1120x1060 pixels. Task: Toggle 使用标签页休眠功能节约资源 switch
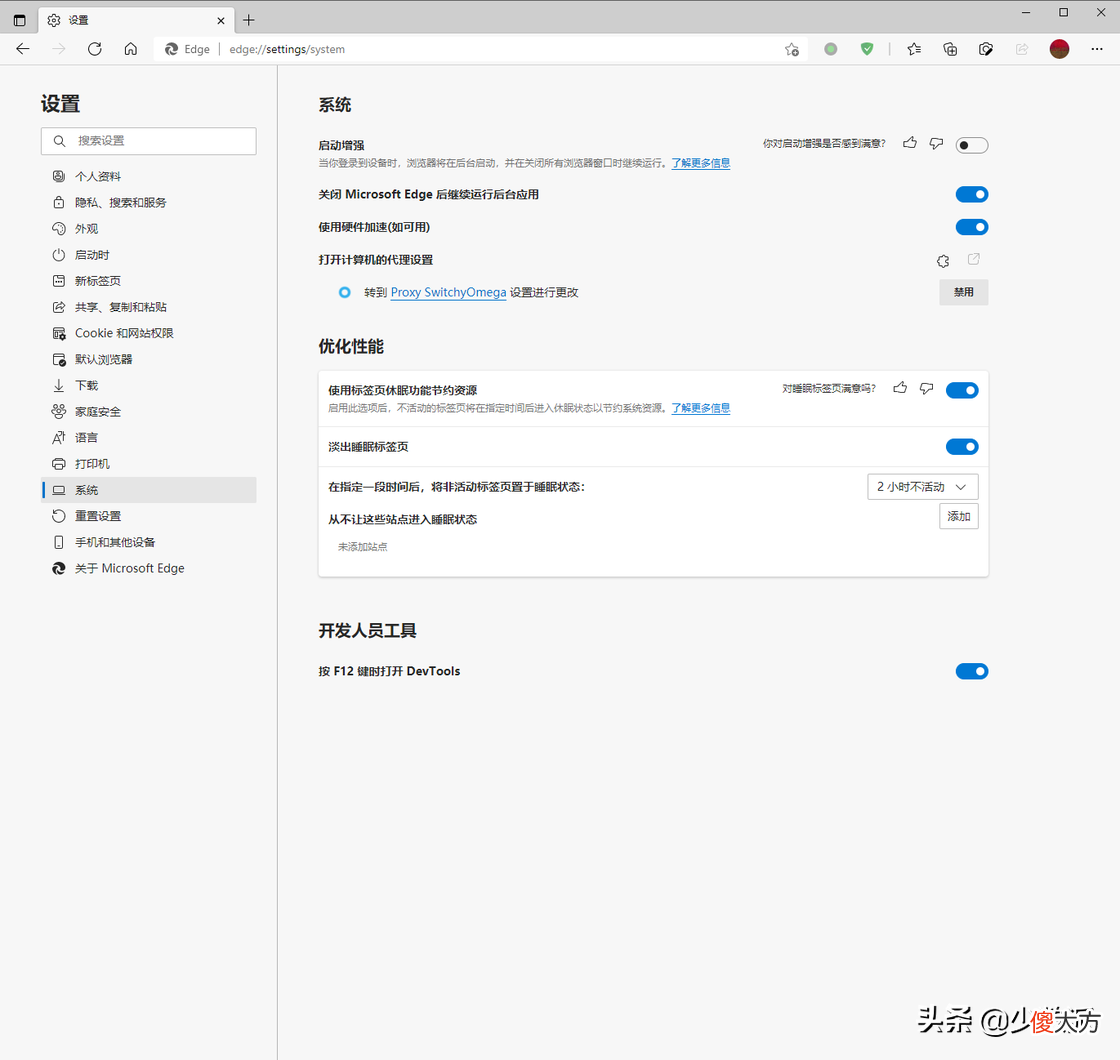961,390
